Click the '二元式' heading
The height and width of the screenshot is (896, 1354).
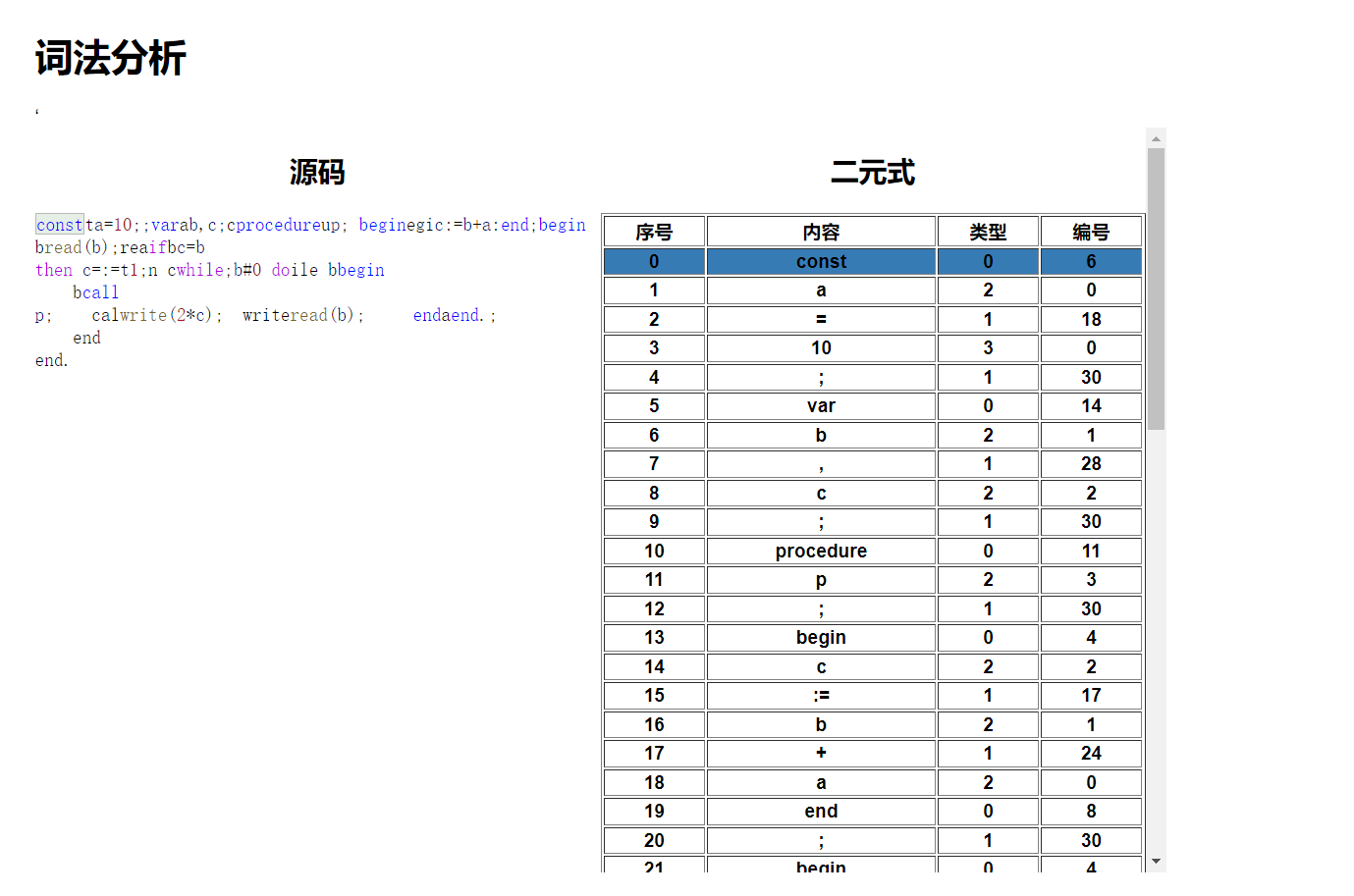click(x=873, y=173)
